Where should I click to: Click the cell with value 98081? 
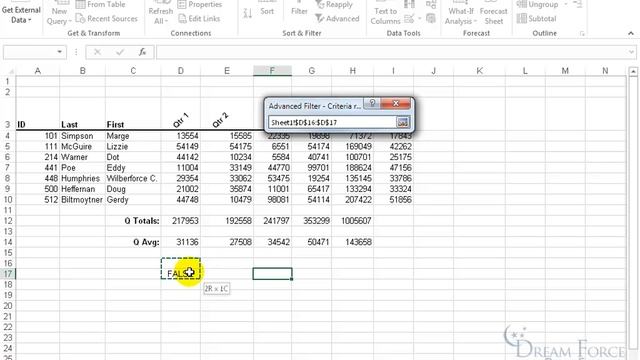click(272, 200)
